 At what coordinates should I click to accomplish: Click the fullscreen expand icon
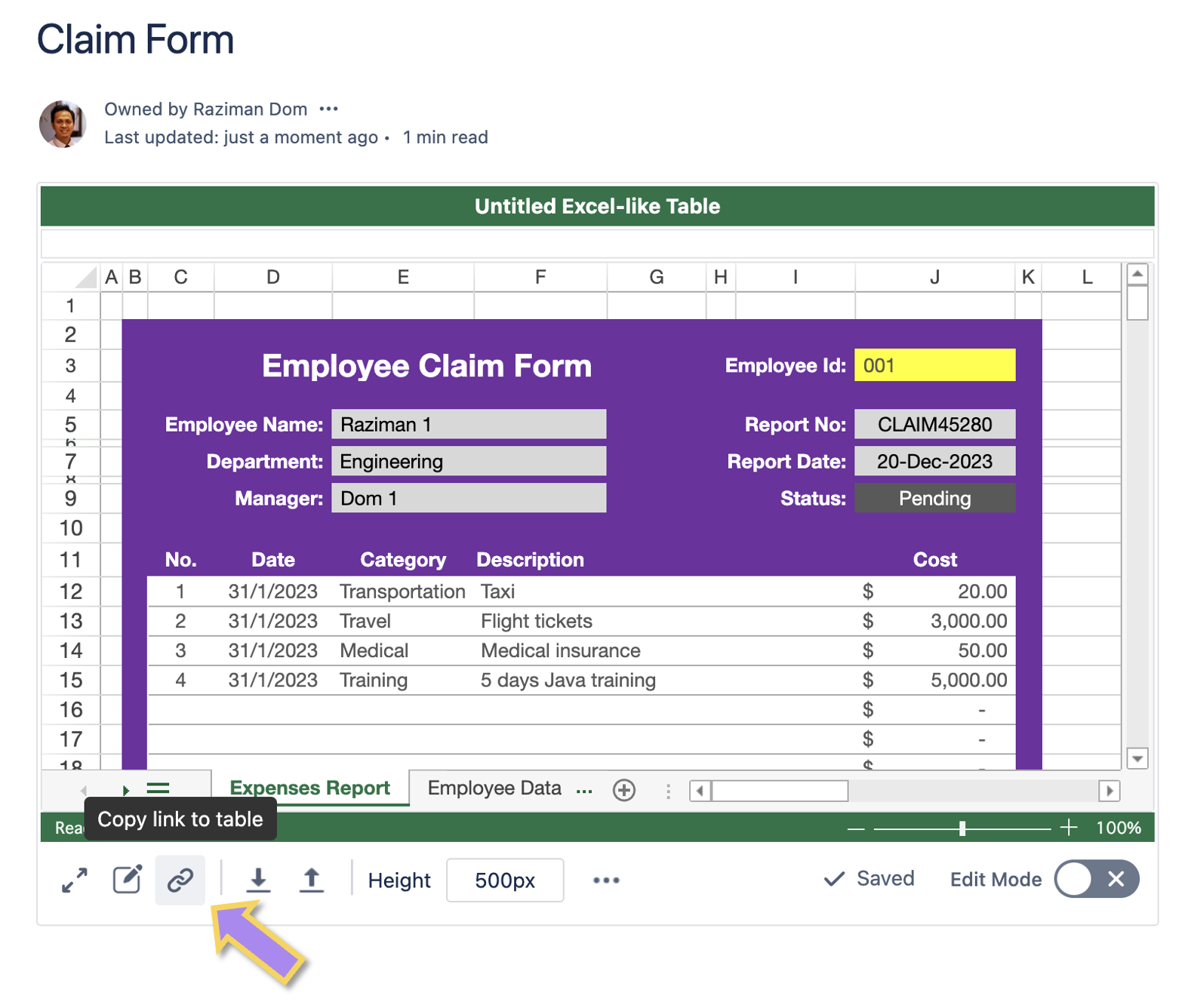click(74, 880)
